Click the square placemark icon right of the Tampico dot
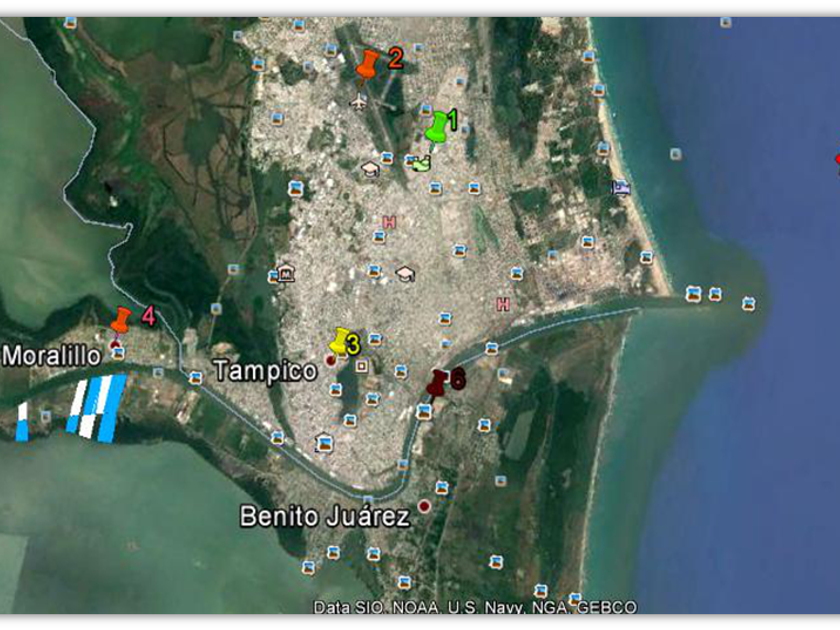Viewport: 840px width, 630px height. click(362, 366)
